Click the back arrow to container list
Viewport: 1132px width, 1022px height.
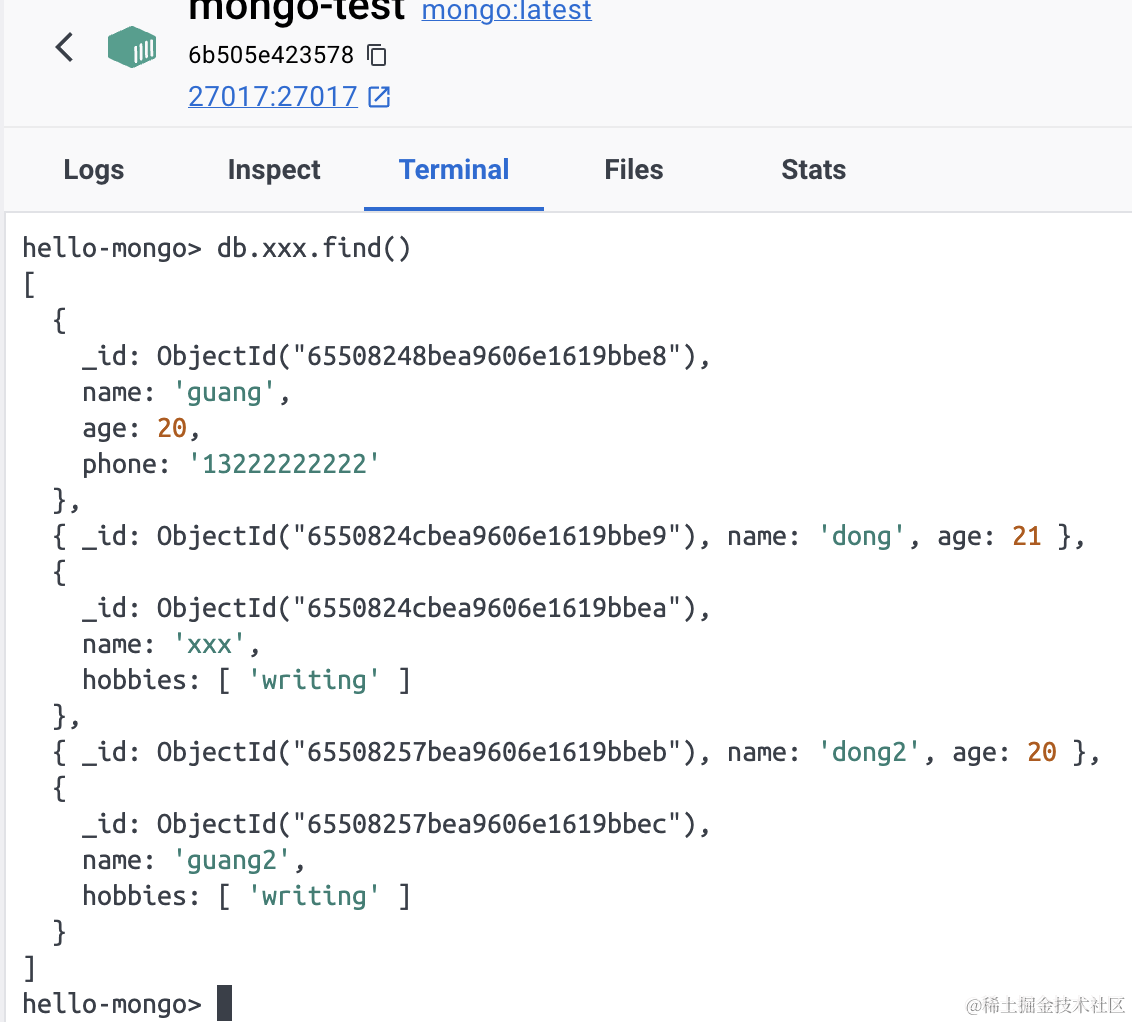pos(65,47)
